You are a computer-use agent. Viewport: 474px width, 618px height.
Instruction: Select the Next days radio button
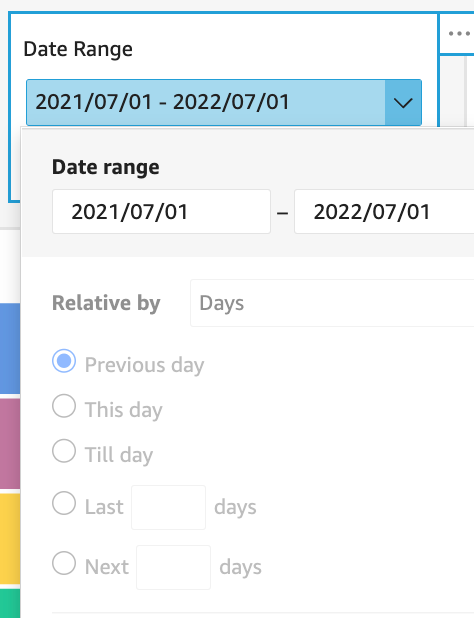click(x=64, y=563)
